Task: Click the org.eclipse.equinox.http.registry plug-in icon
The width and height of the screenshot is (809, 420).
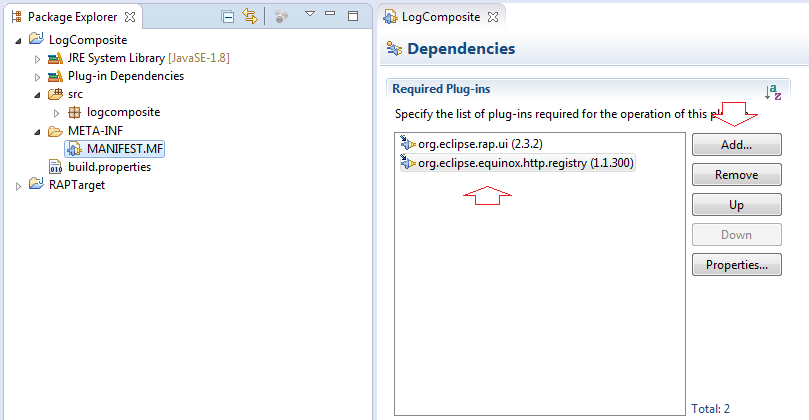Action: tap(408, 163)
